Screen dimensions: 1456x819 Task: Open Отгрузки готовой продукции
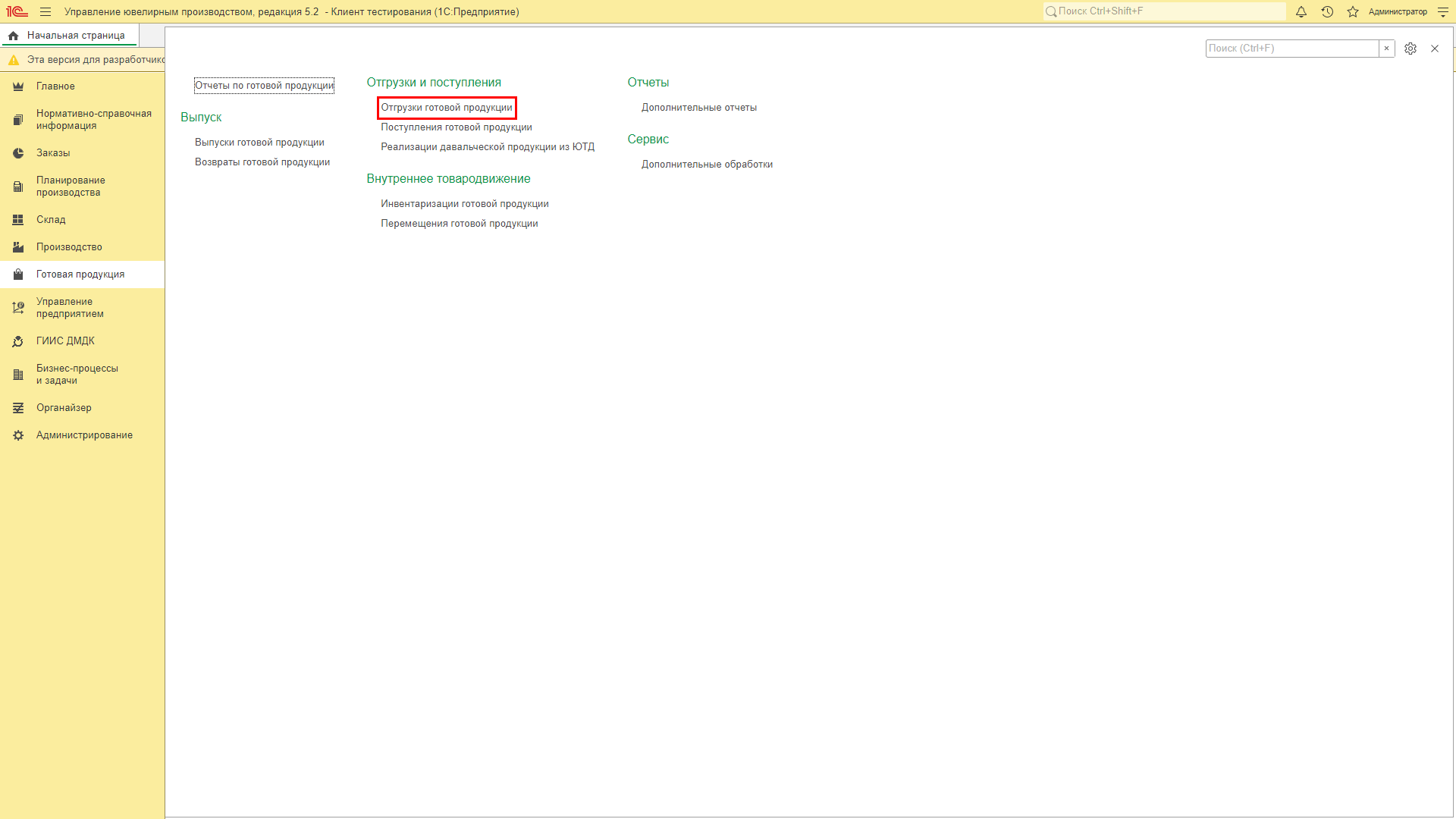pos(447,108)
